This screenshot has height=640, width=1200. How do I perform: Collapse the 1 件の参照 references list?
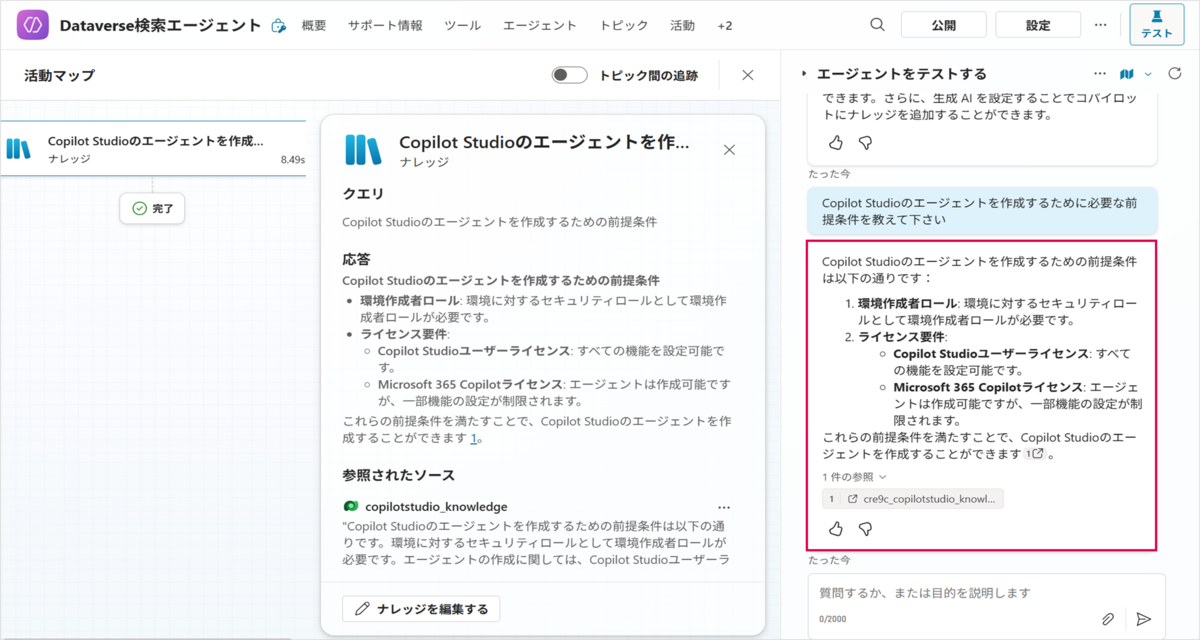tap(855, 477)
